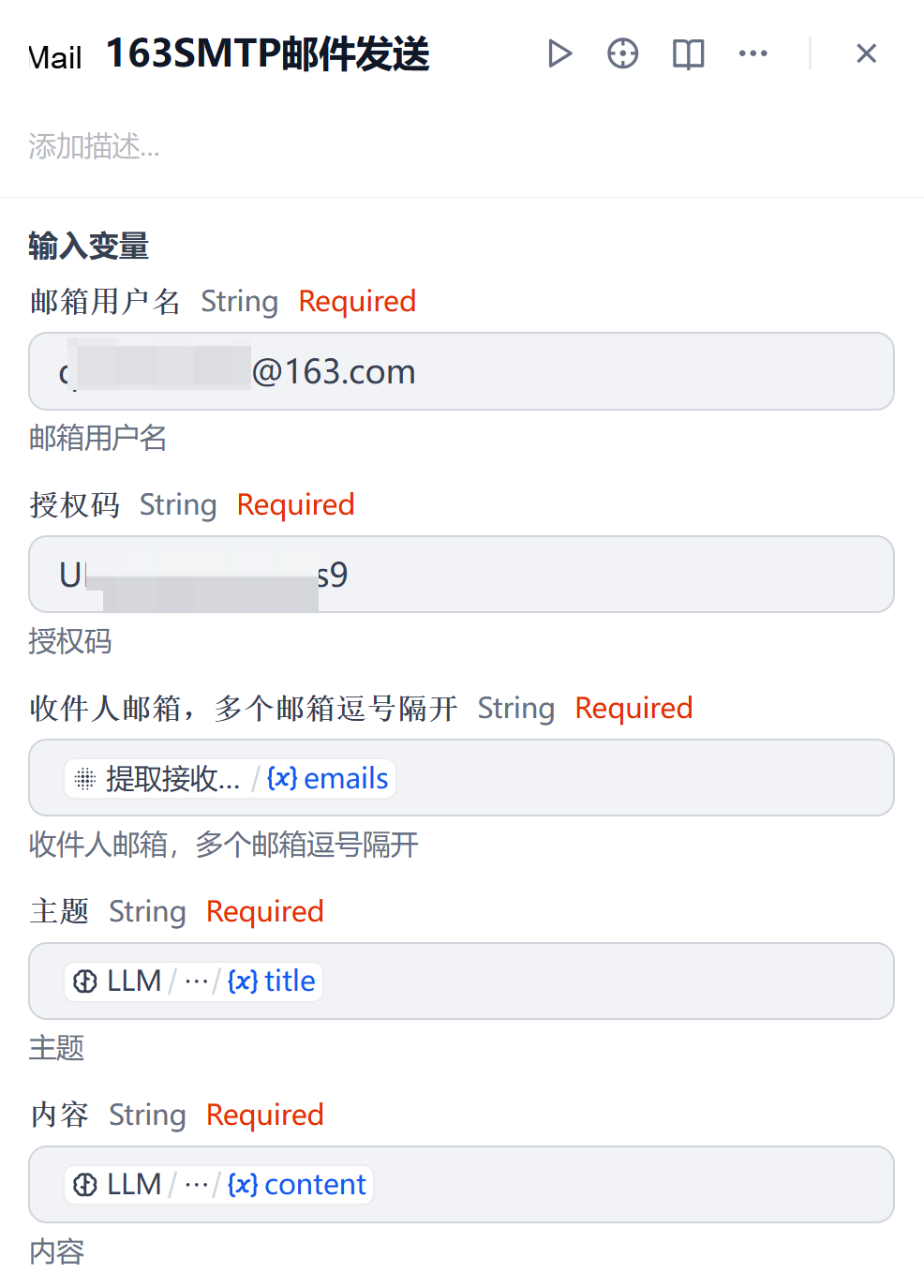Click the Mail node icon in header
Viewport: 924px width, 1288px height.
pyautogui.click(x=54, y=57)
